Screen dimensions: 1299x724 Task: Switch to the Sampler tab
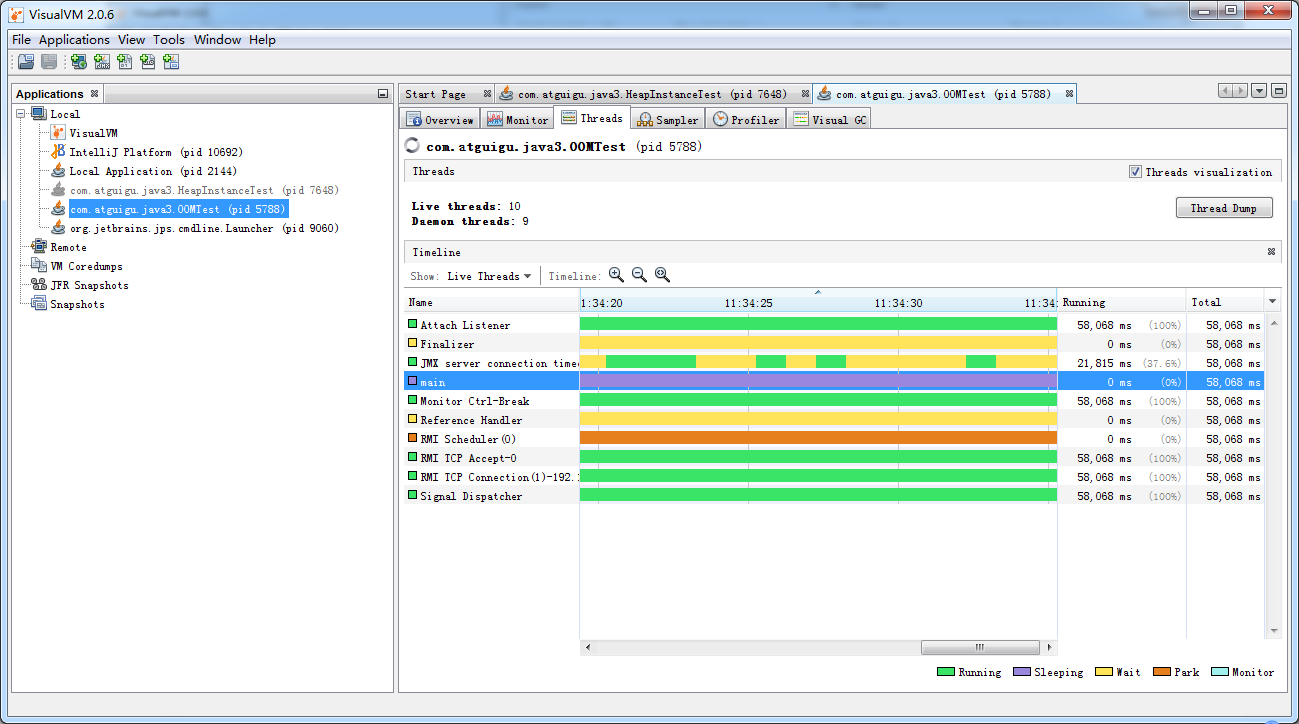[x=668, y=119]
